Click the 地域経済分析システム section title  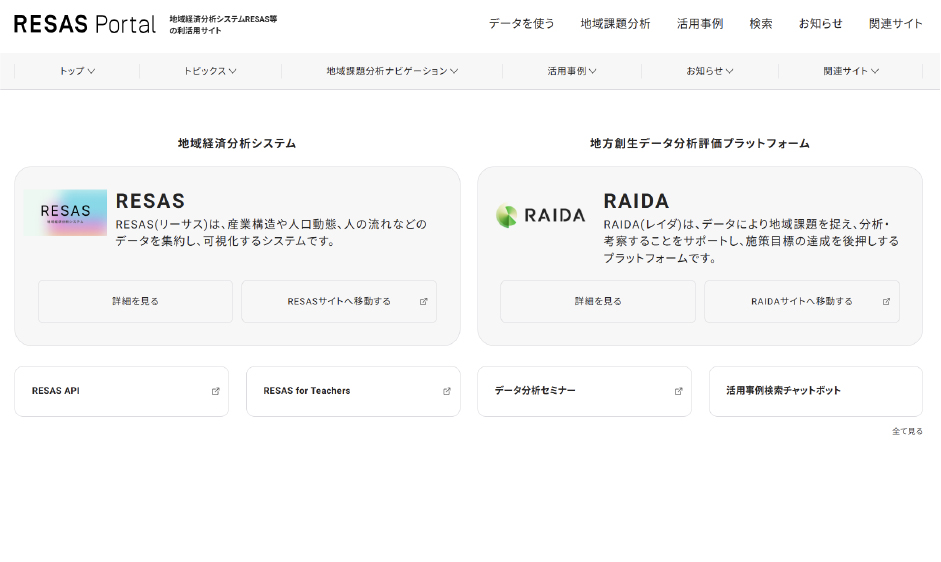(237, 144)
